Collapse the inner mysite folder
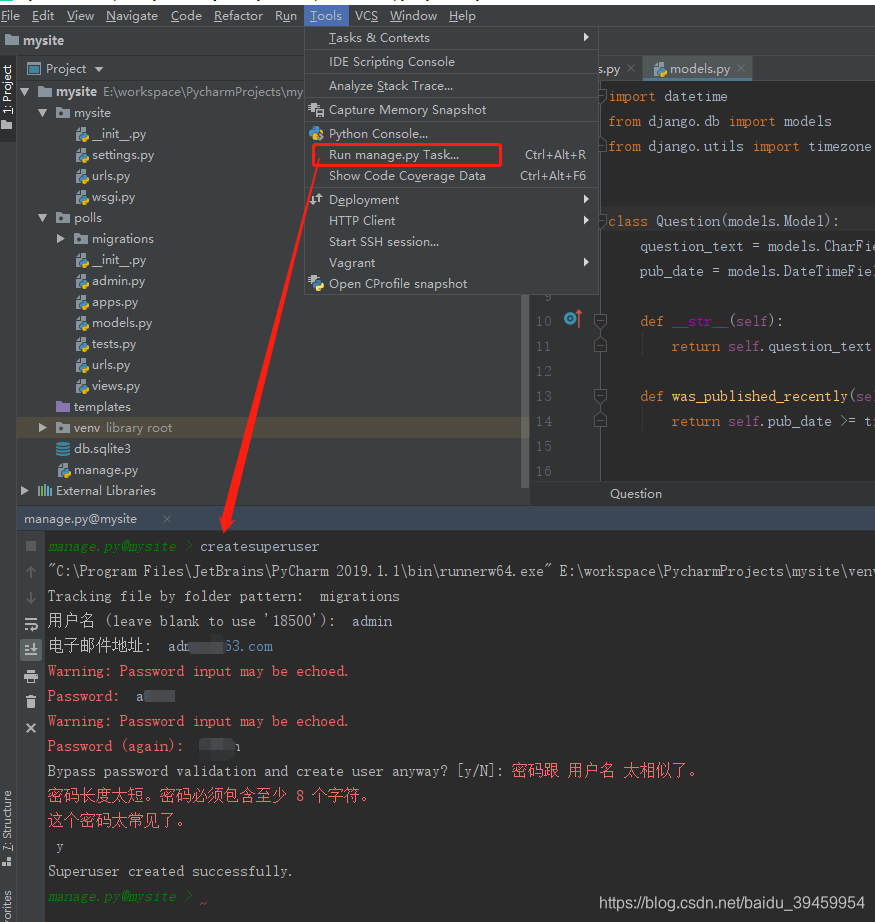 pyautogui.click(x=42, y=113)
